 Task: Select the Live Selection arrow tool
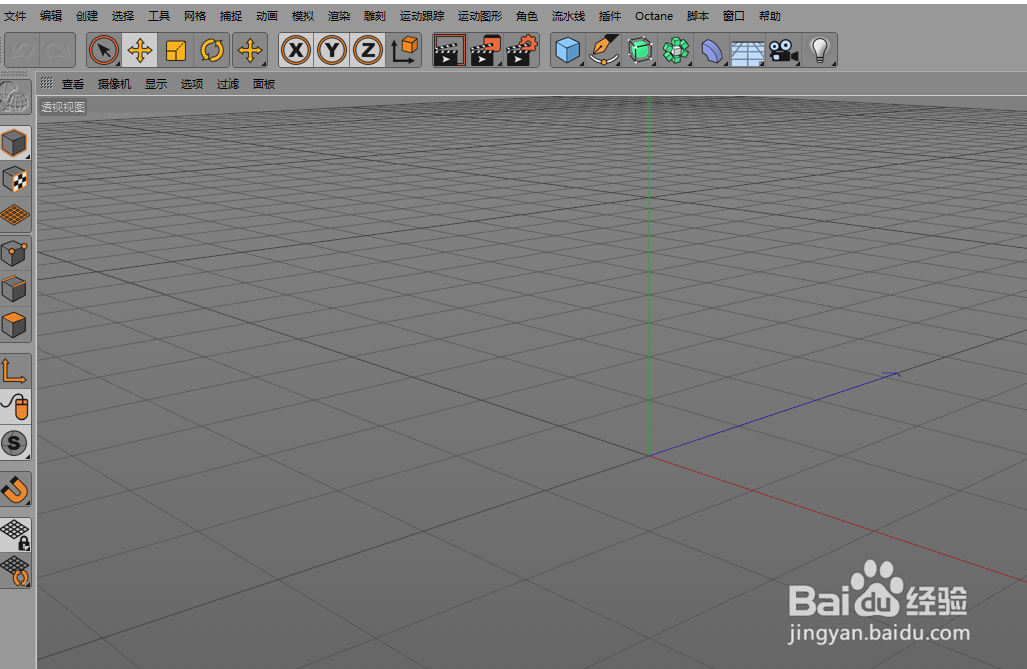pos(103,50)
